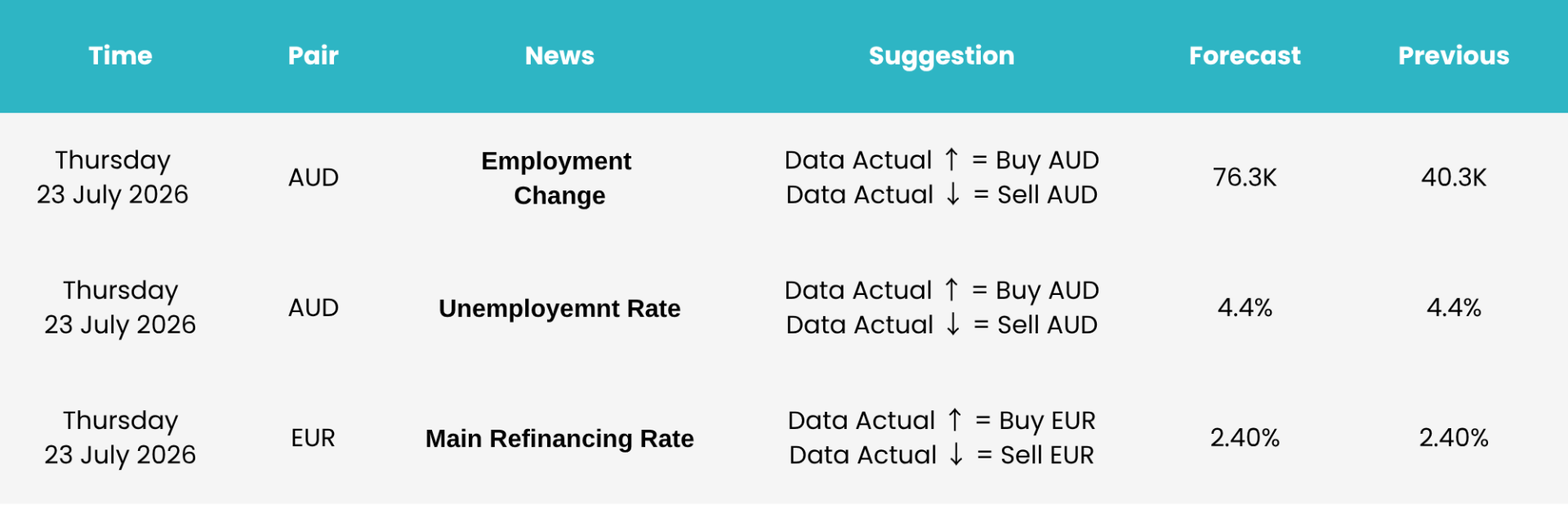This screenshot has height=509, width=1568.
Task: Click the down arrow next to Sell EUR
Action: point(956,453)
